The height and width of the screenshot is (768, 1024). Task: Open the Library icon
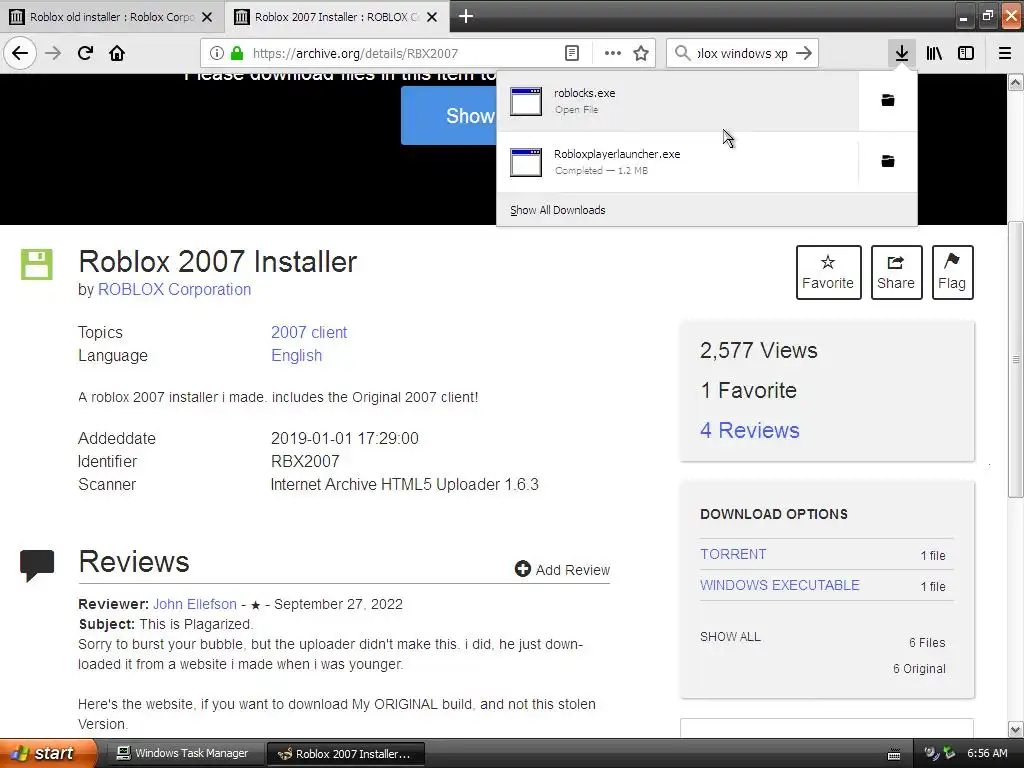point(934,53)
